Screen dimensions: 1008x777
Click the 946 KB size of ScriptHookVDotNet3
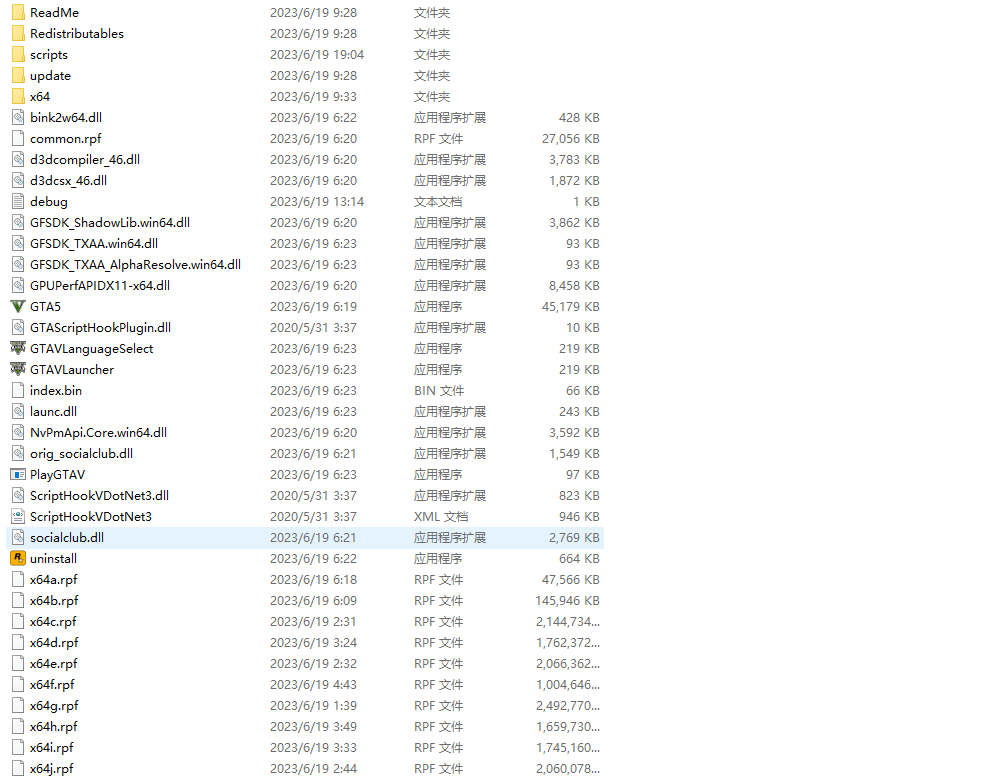pyautogui.click(x=579, y=516)
